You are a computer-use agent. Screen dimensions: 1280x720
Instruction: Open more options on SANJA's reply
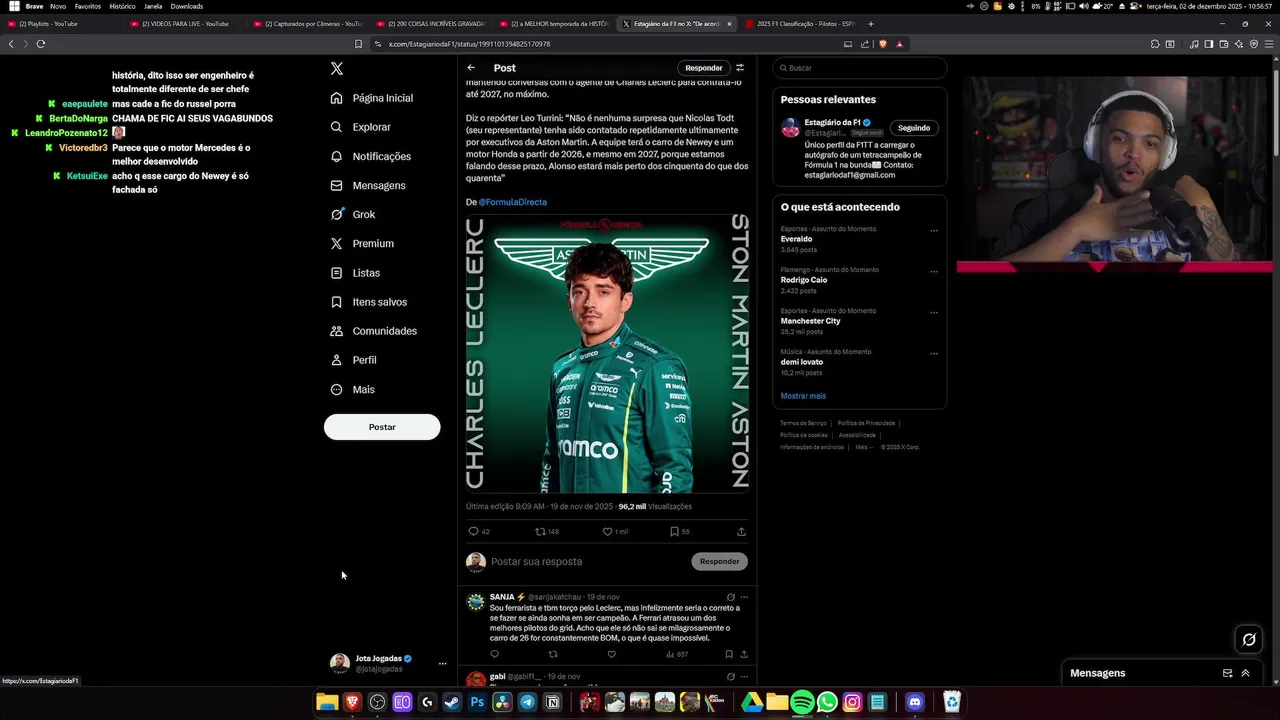(x=744, y=597)
